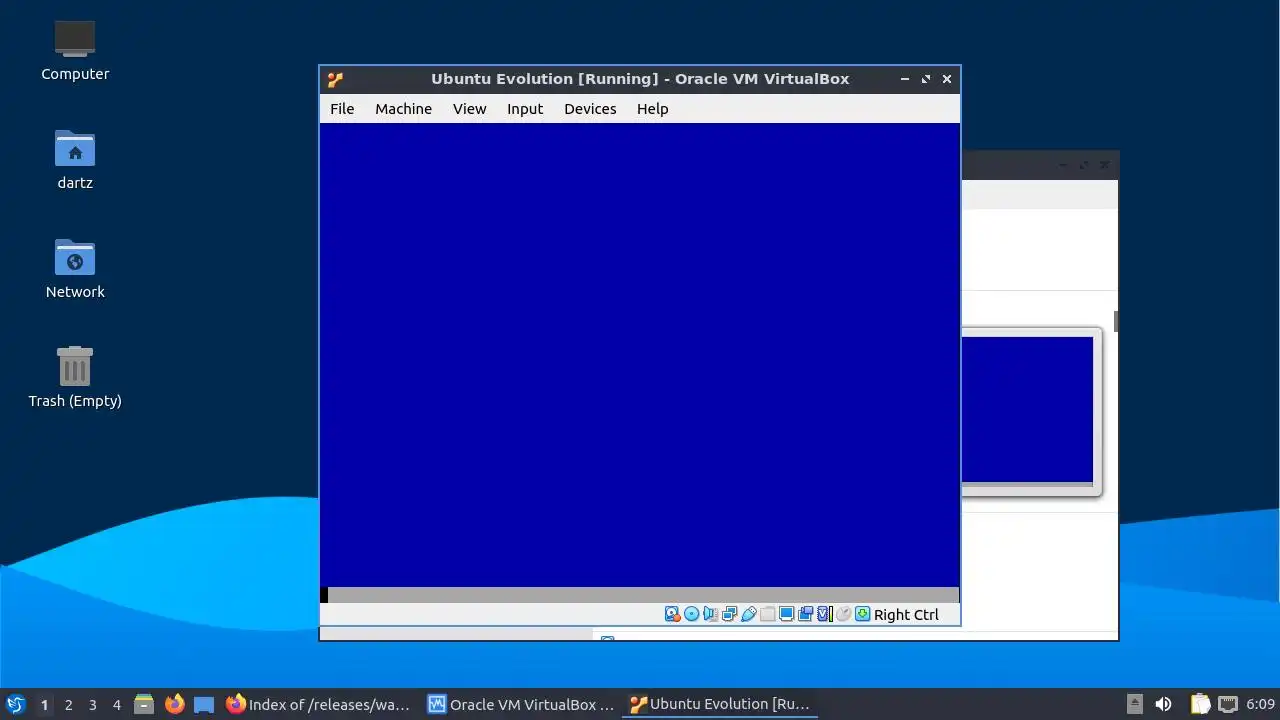Click the show desktop panel icon
Screen dimensions: 1280x720
click(204, 704)
